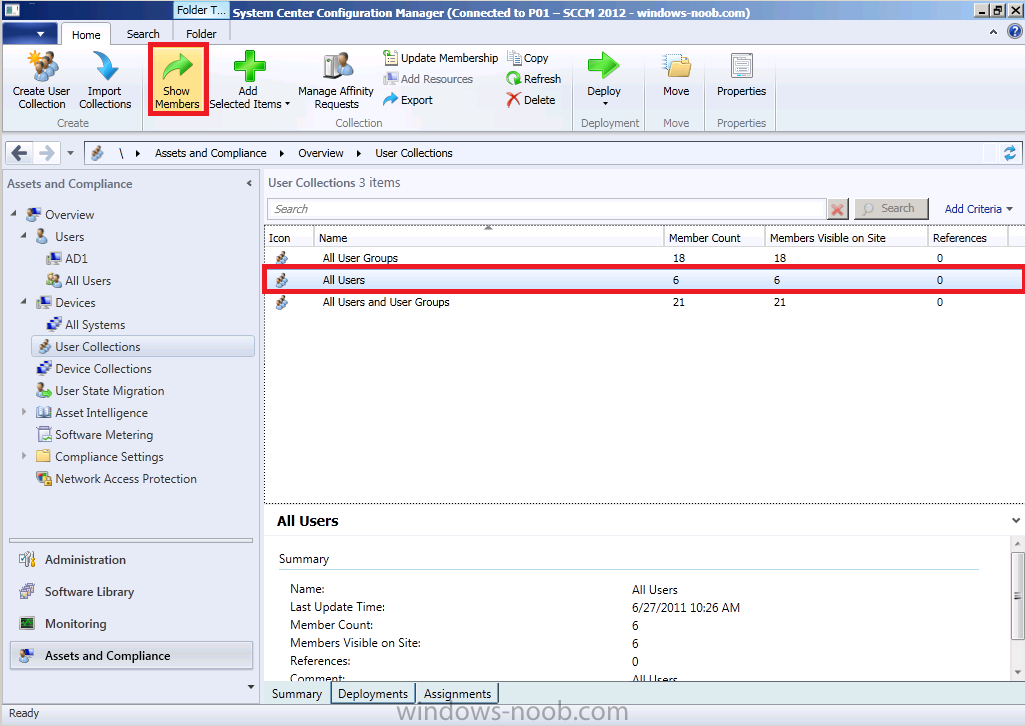The height and width of the screenshot is (726, 1025).
Task: Click inside the collection Search field
Action: [546, 209]
